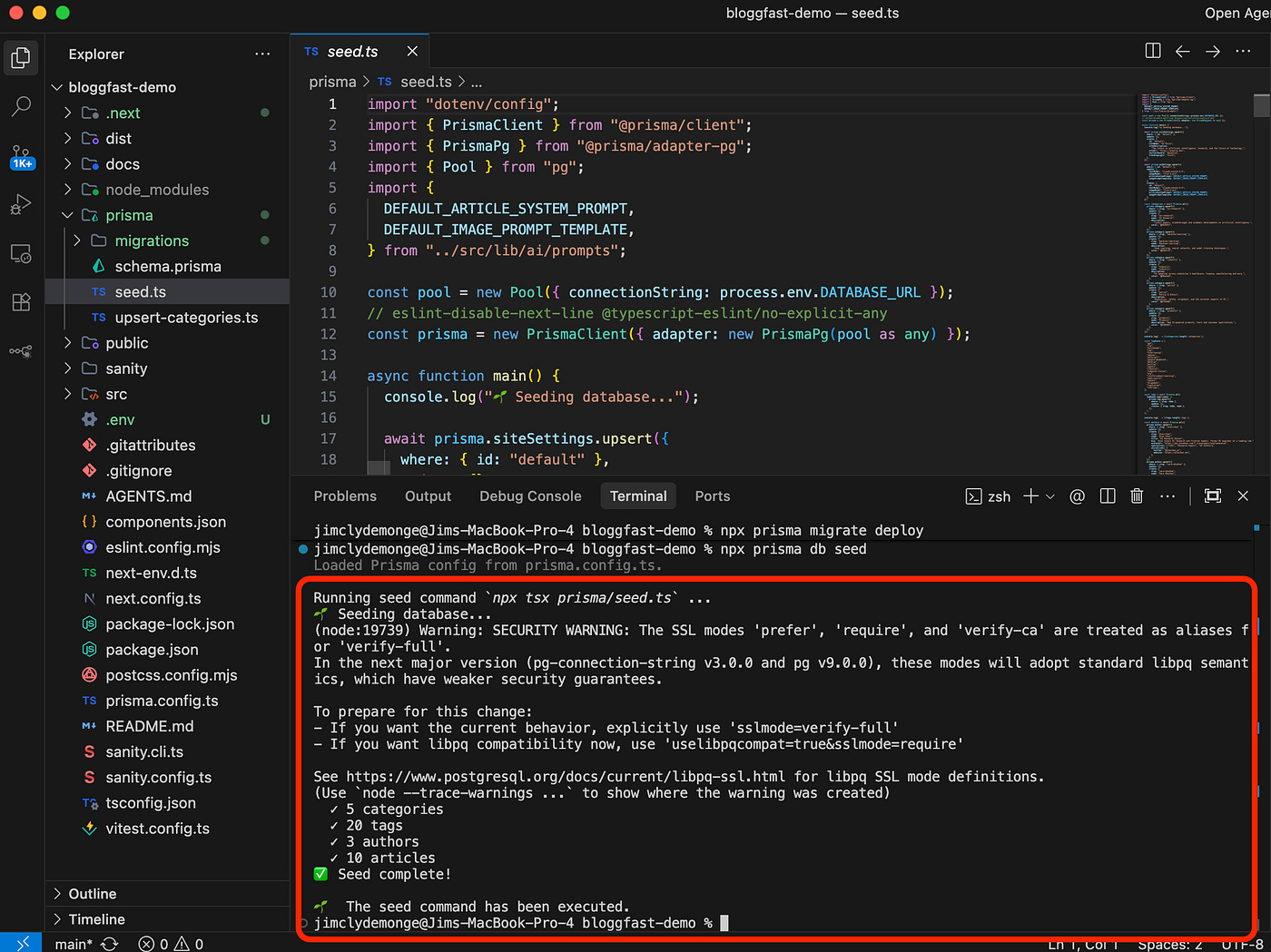
Task: Open remote window indicator in status bar
Action: click(x=21, y=943)
